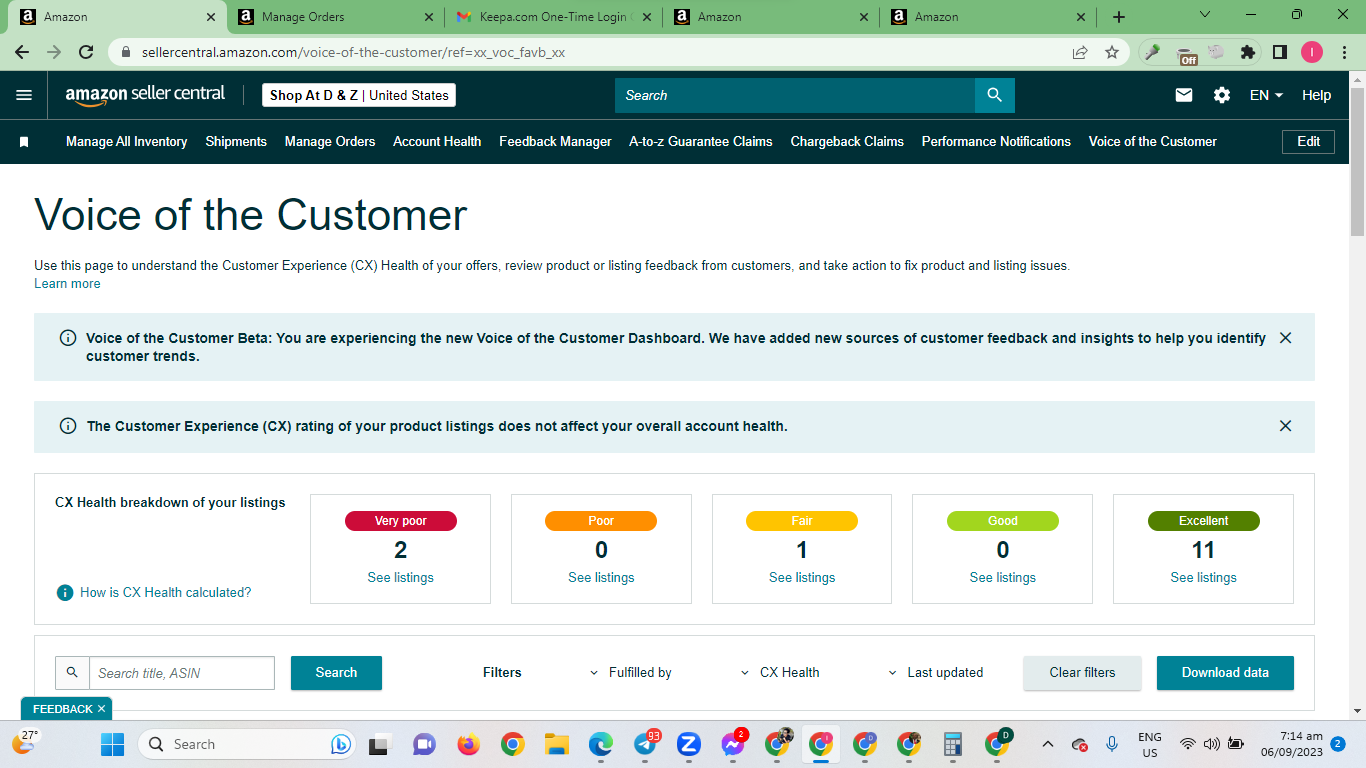Open the EN language dropdown
1366x768 pixels.
(1266, 95)
